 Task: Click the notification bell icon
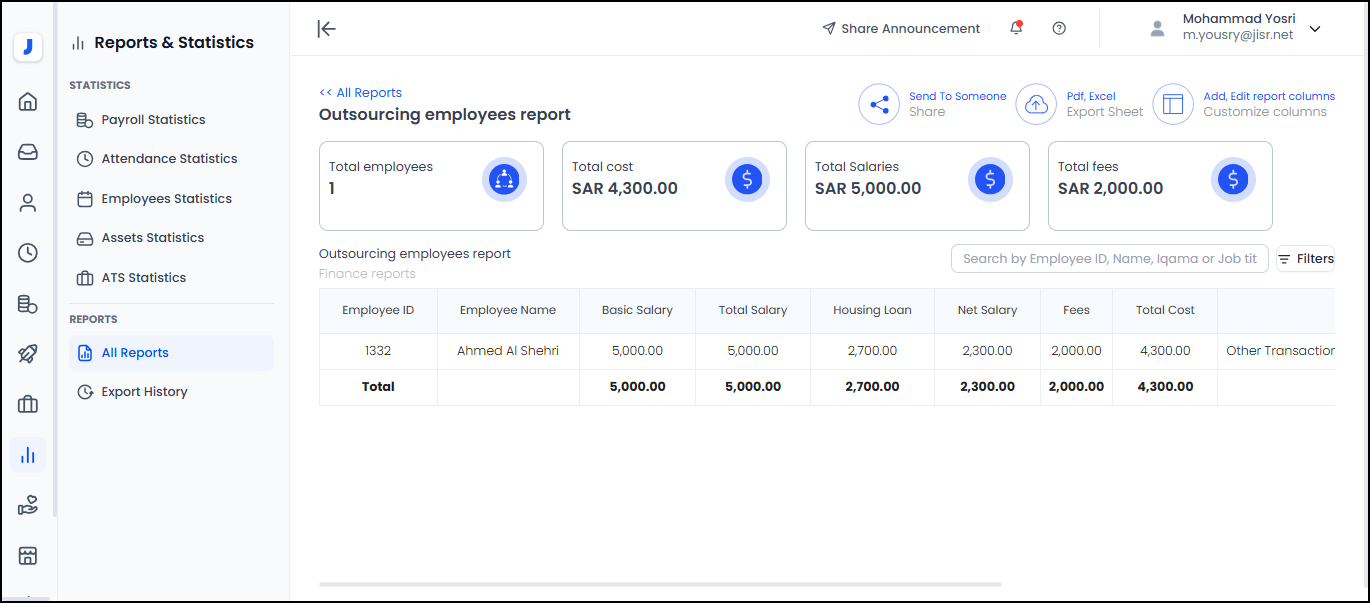pos(1016,28)
